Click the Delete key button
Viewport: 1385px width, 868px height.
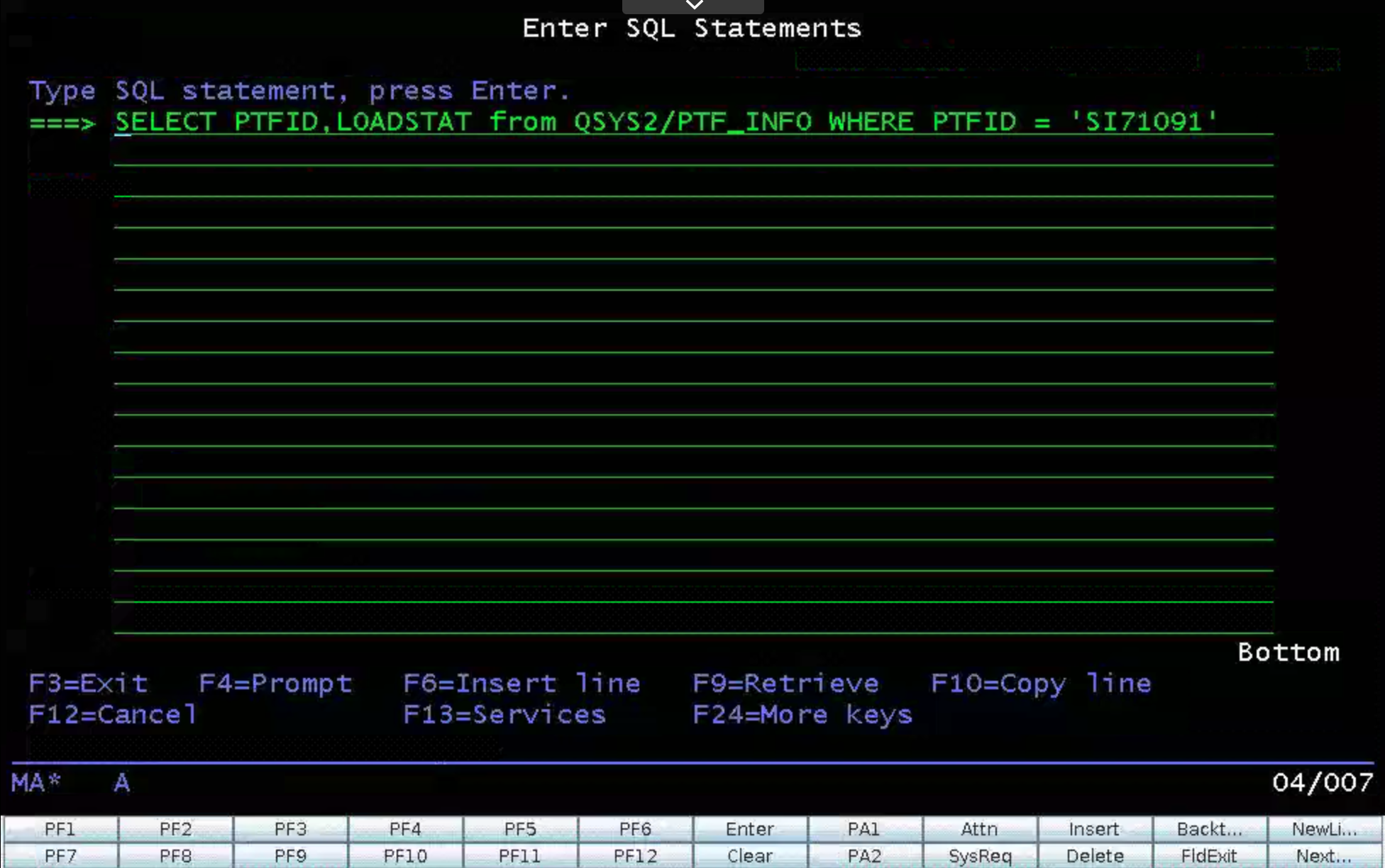pos(1095,855)
